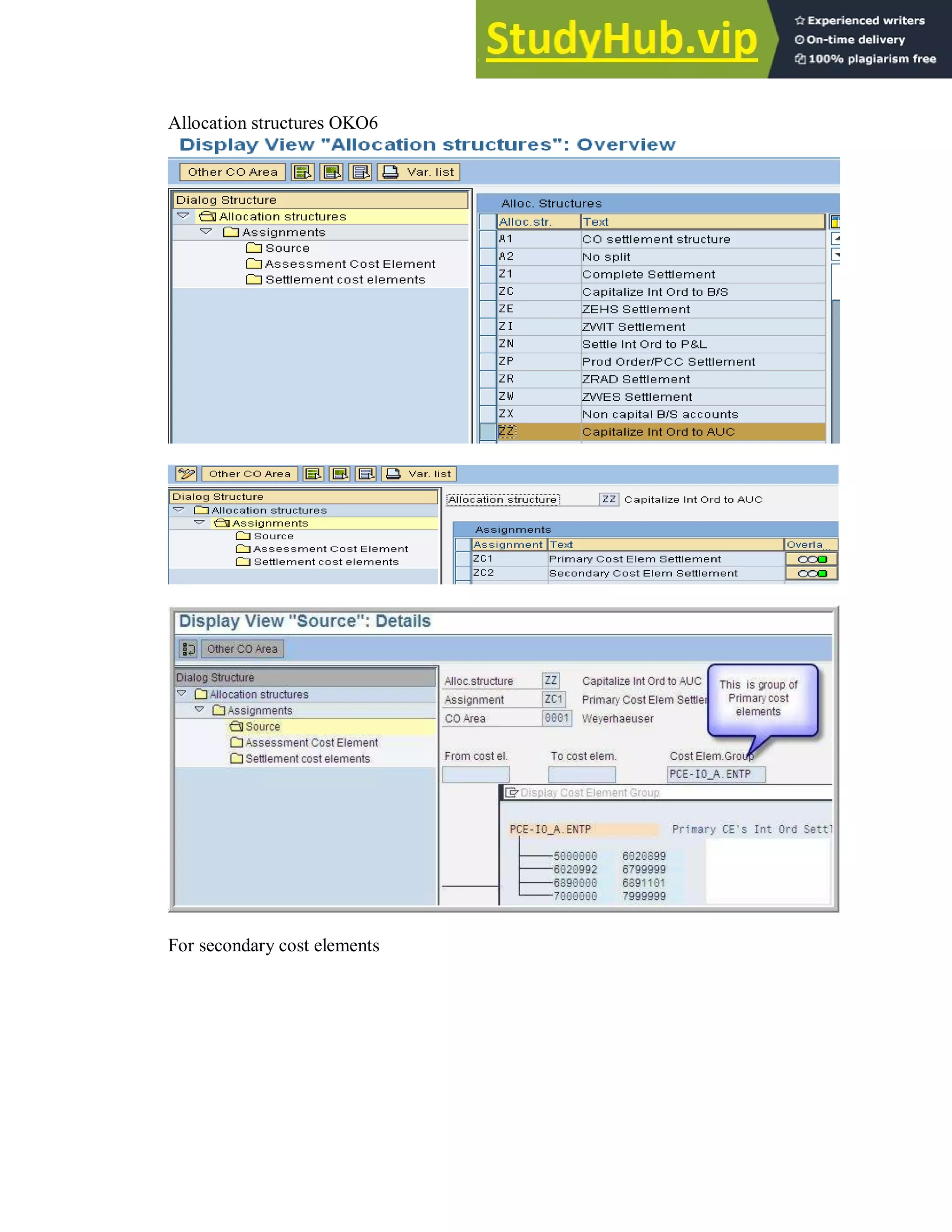Click Settlement cost elements folder icon in Overview tree
952x1232 pixels.
click(x=254, y=279)
